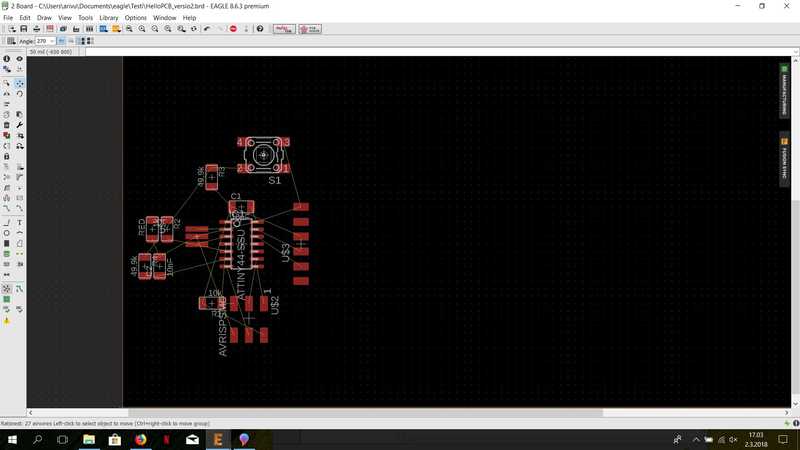Screen dimensions: 800x450
Task: Click the Save toolbar icon
Action: coord(23,29)
